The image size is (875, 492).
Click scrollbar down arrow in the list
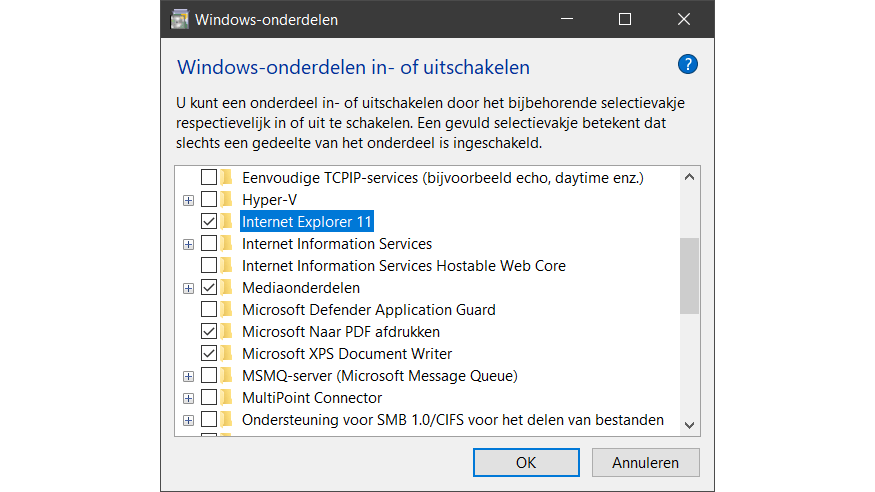tap(689, 425)
